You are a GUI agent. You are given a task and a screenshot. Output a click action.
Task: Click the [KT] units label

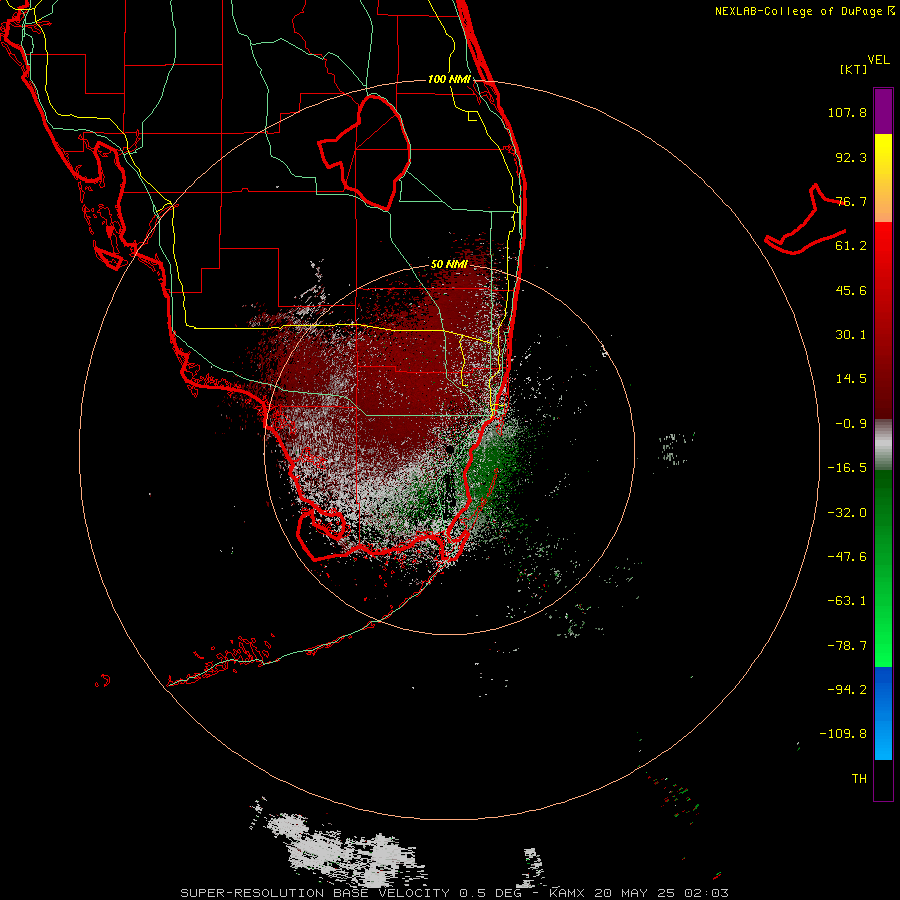point(853,69)
